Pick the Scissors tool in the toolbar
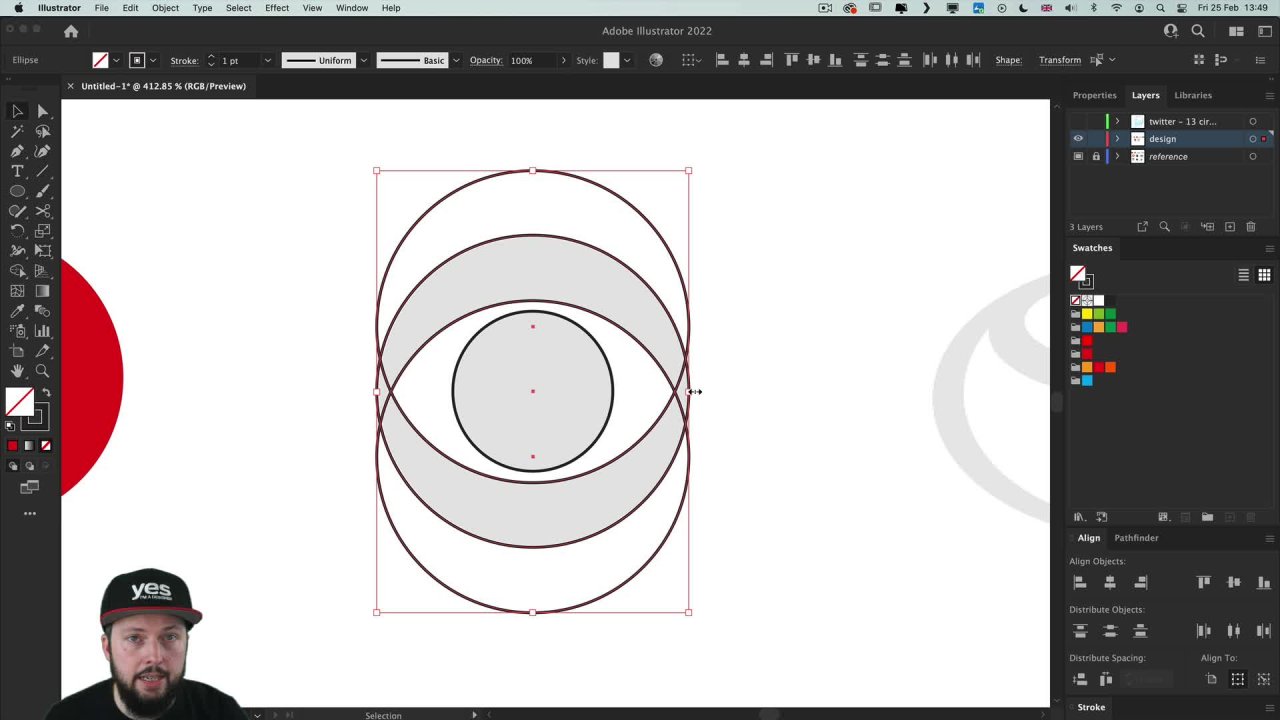Image resolution: width=1280 pixels, height=720 pixels. pyautogui.click(x=42, y=211)
